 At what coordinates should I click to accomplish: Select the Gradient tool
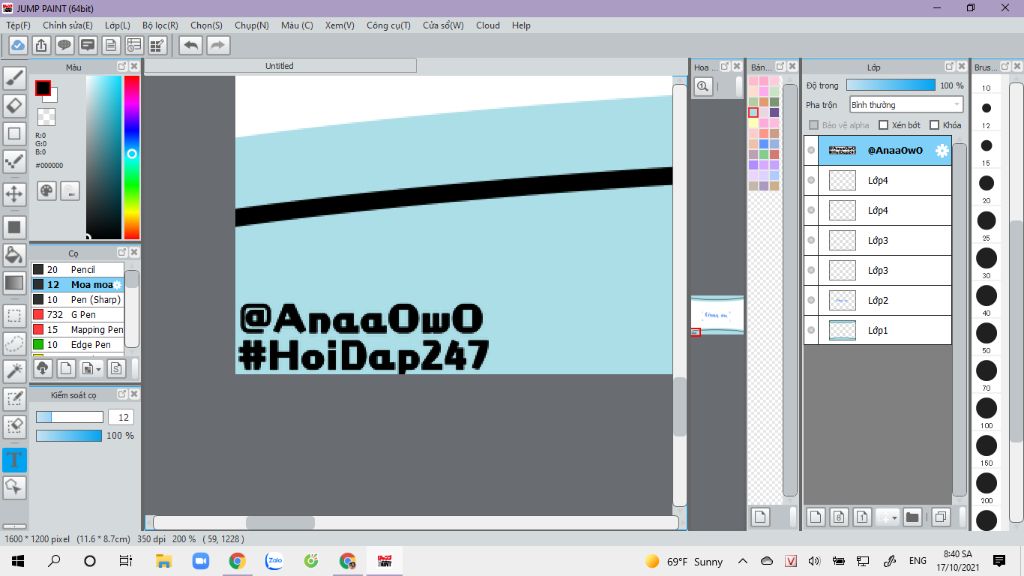coord(14,283)
